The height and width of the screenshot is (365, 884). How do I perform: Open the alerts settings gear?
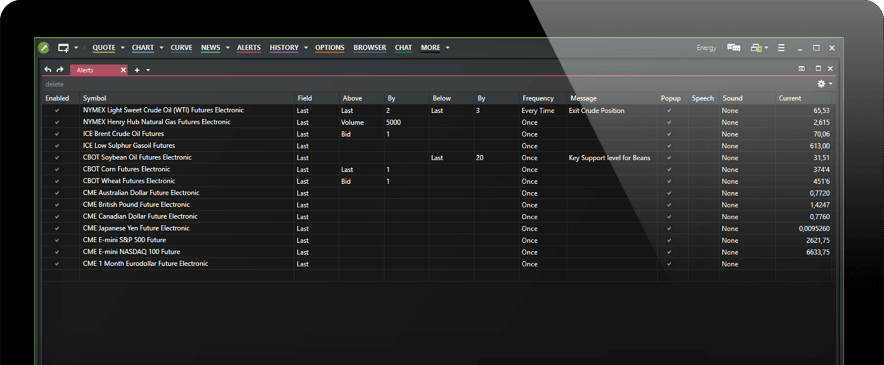821,83
